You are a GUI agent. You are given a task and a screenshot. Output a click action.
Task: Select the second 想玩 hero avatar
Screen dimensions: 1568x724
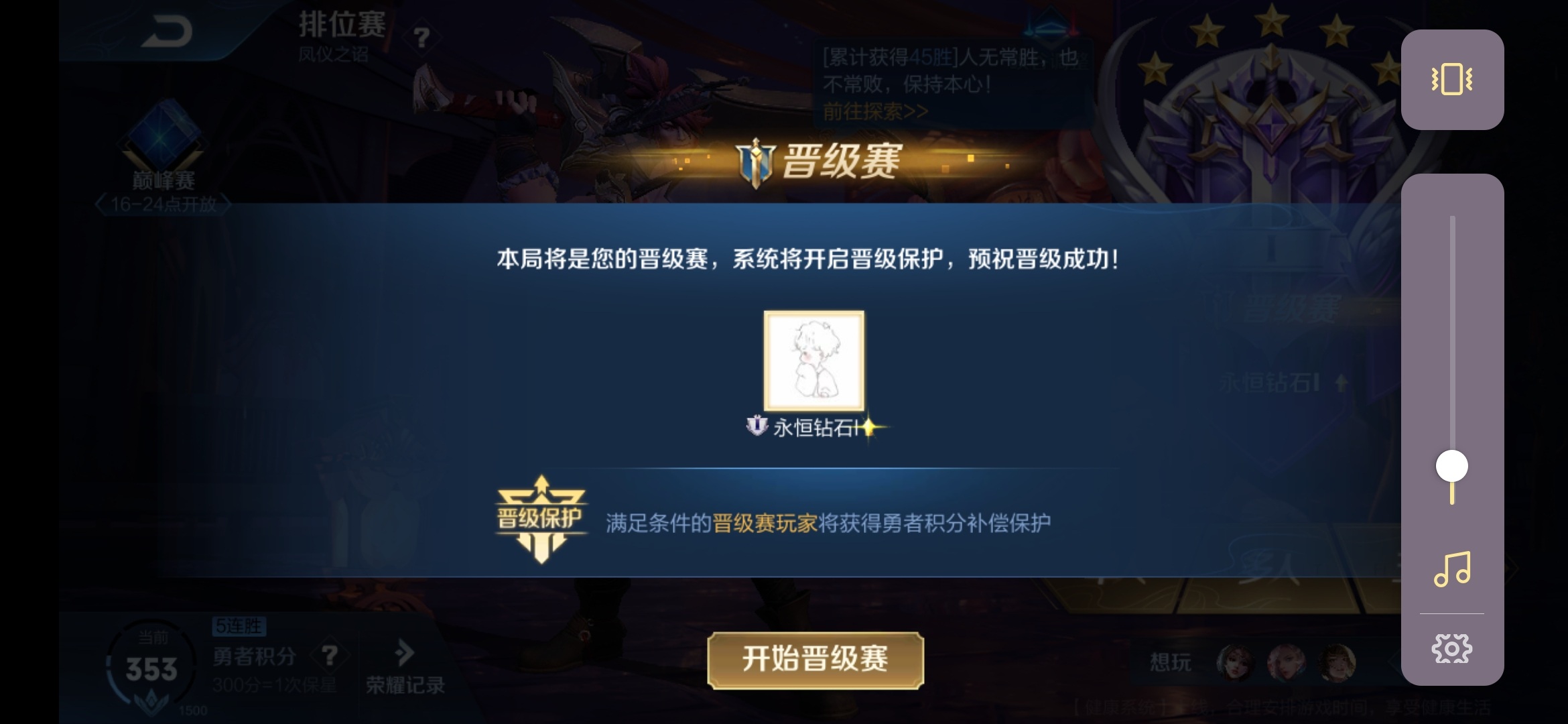pyautogui.click(x=1286, y=662)
